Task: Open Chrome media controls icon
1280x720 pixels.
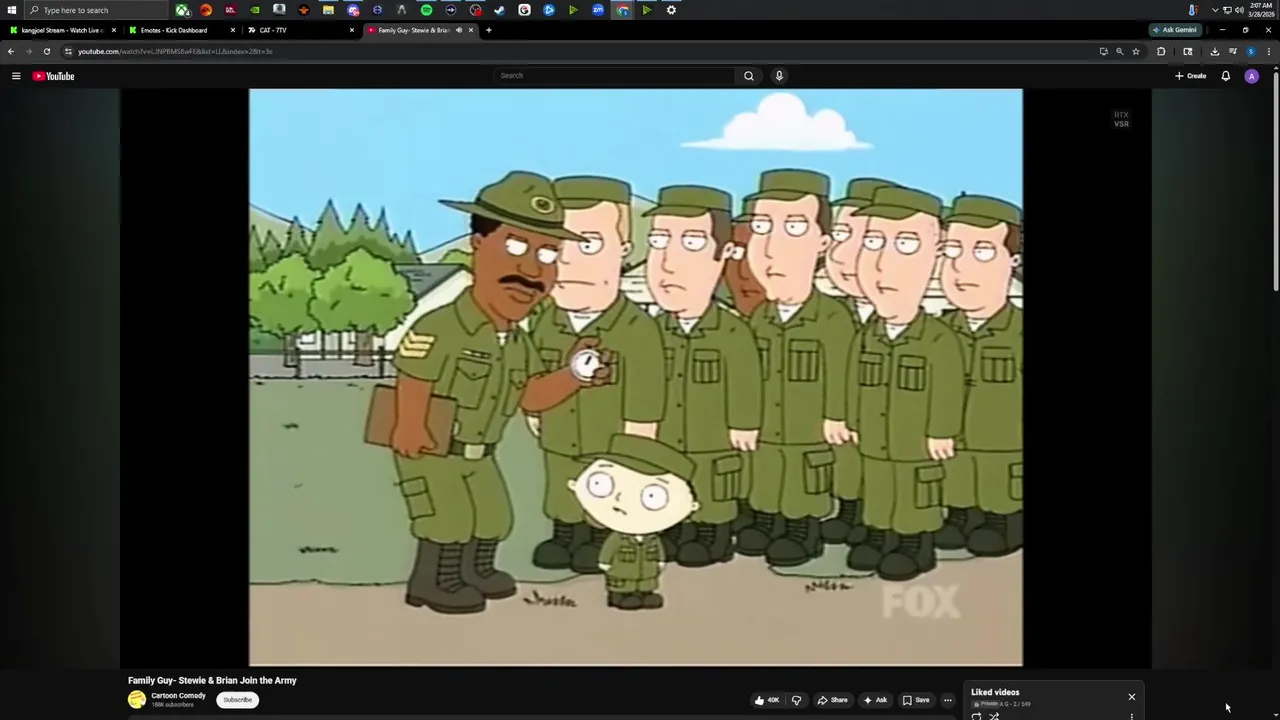Action: click(x=1233, y=51)
